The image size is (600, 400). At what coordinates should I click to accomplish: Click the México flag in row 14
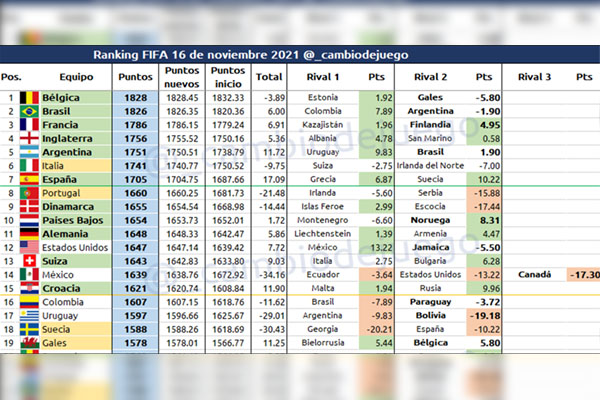point(29,275)
